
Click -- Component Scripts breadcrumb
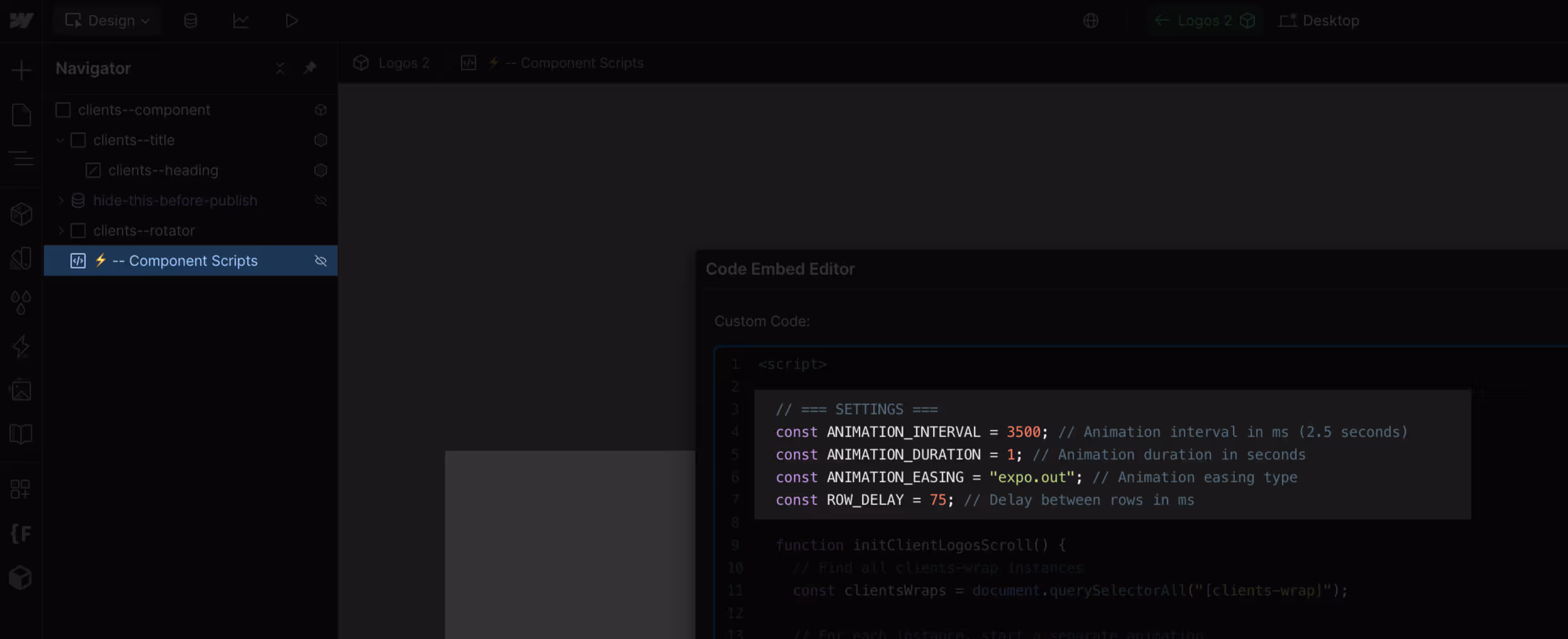(575, 63)
